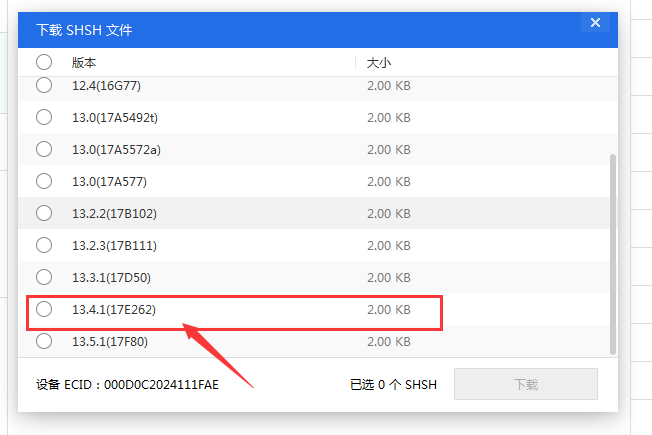Select the highlighted 13.4.1(17E262) radio button
Viewport: 652px width, 435px height.
pos(44,310)
